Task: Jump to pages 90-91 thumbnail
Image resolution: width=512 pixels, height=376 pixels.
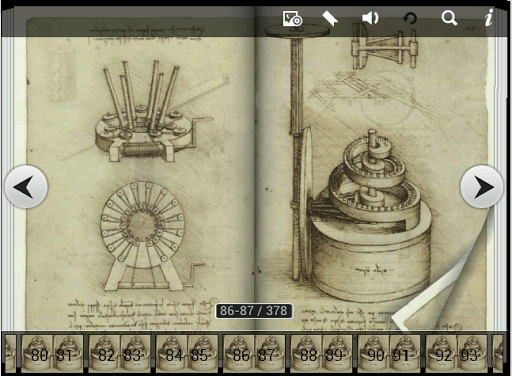Action: coord(389,354)
